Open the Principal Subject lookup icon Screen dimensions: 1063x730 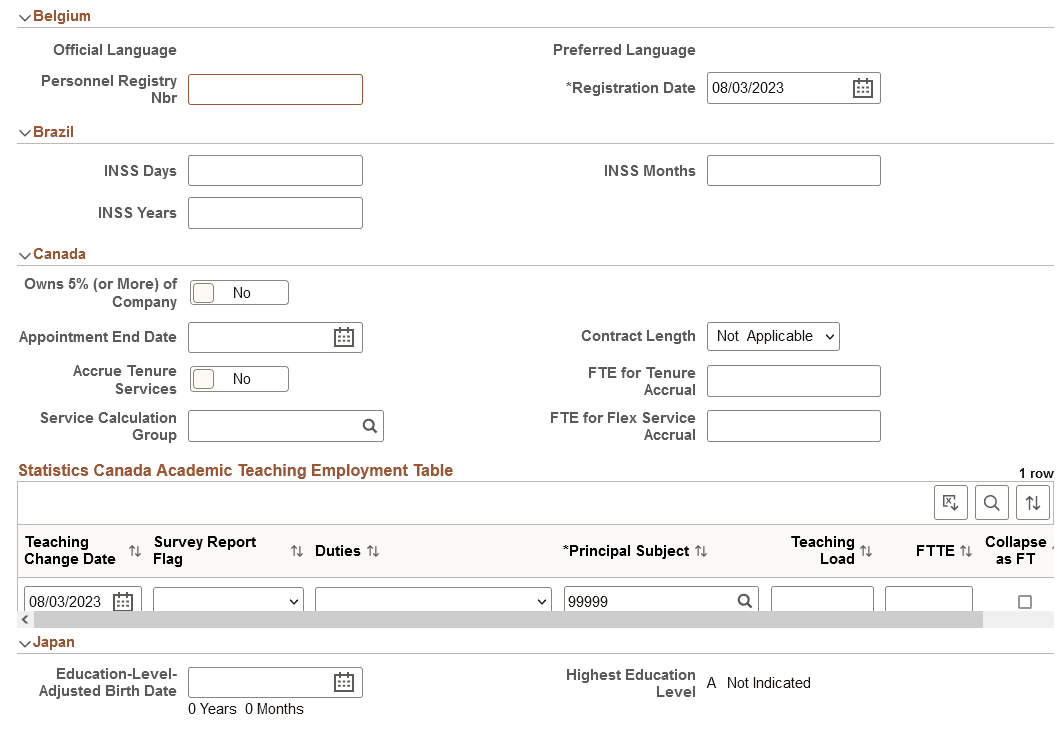coord(744,601)
